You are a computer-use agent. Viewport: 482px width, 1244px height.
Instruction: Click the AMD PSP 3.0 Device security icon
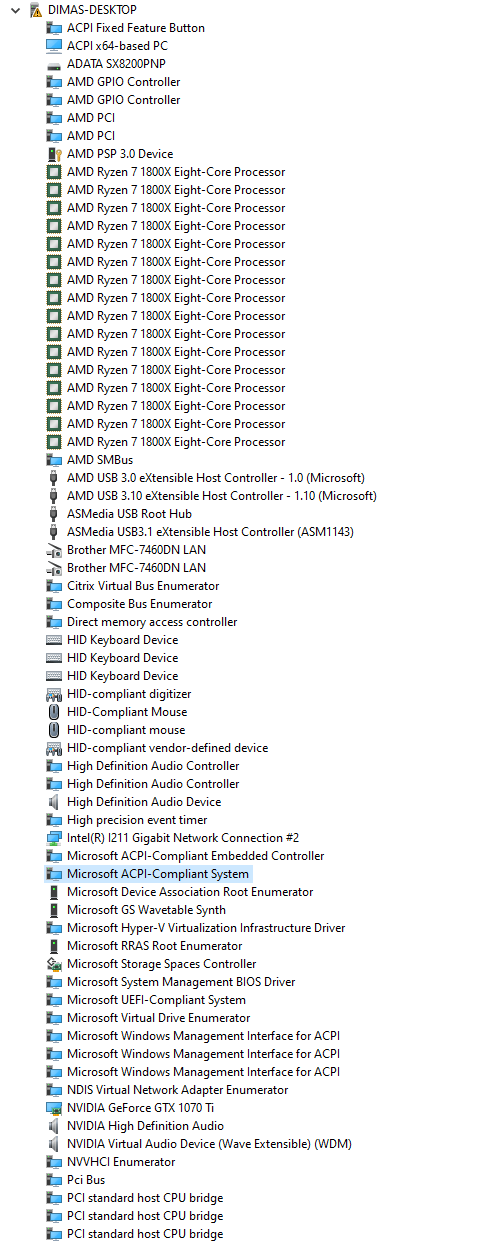[x=54, y=154]
